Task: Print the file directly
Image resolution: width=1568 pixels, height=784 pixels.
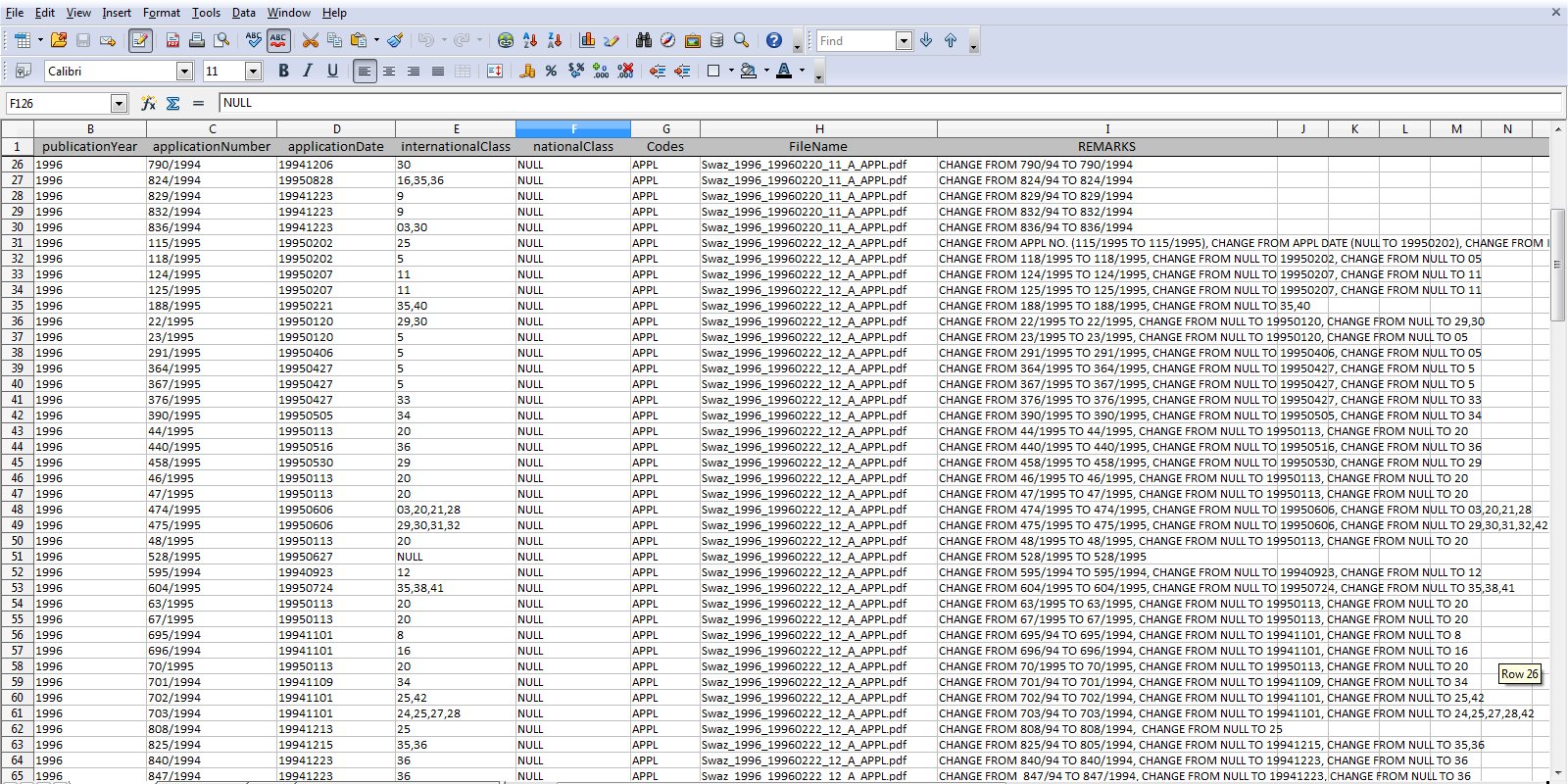Action: 197,40
